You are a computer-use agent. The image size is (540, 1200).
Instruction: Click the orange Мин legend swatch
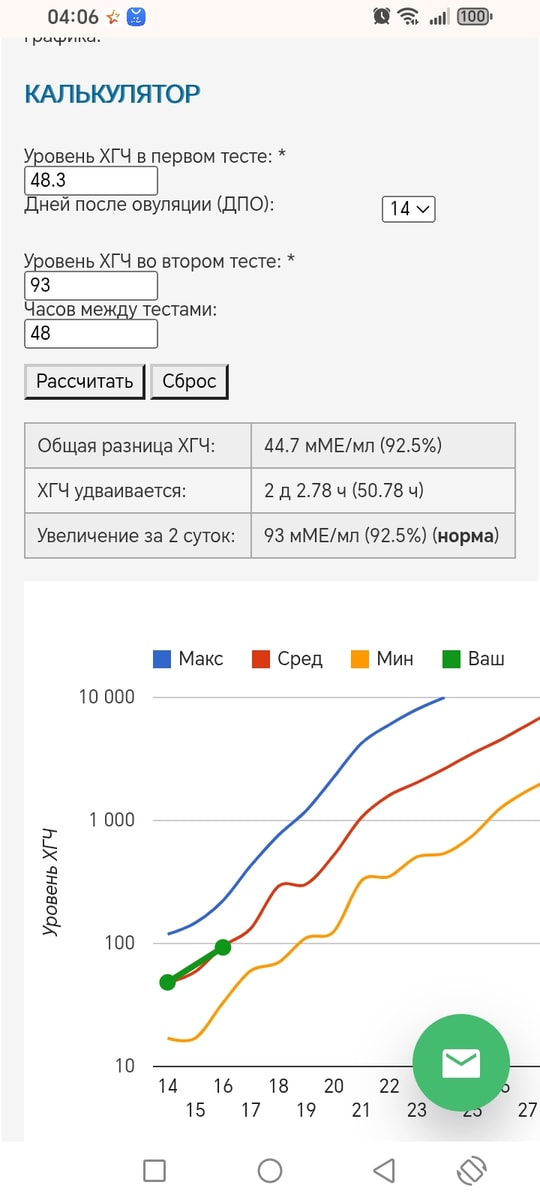coord(361,659)
